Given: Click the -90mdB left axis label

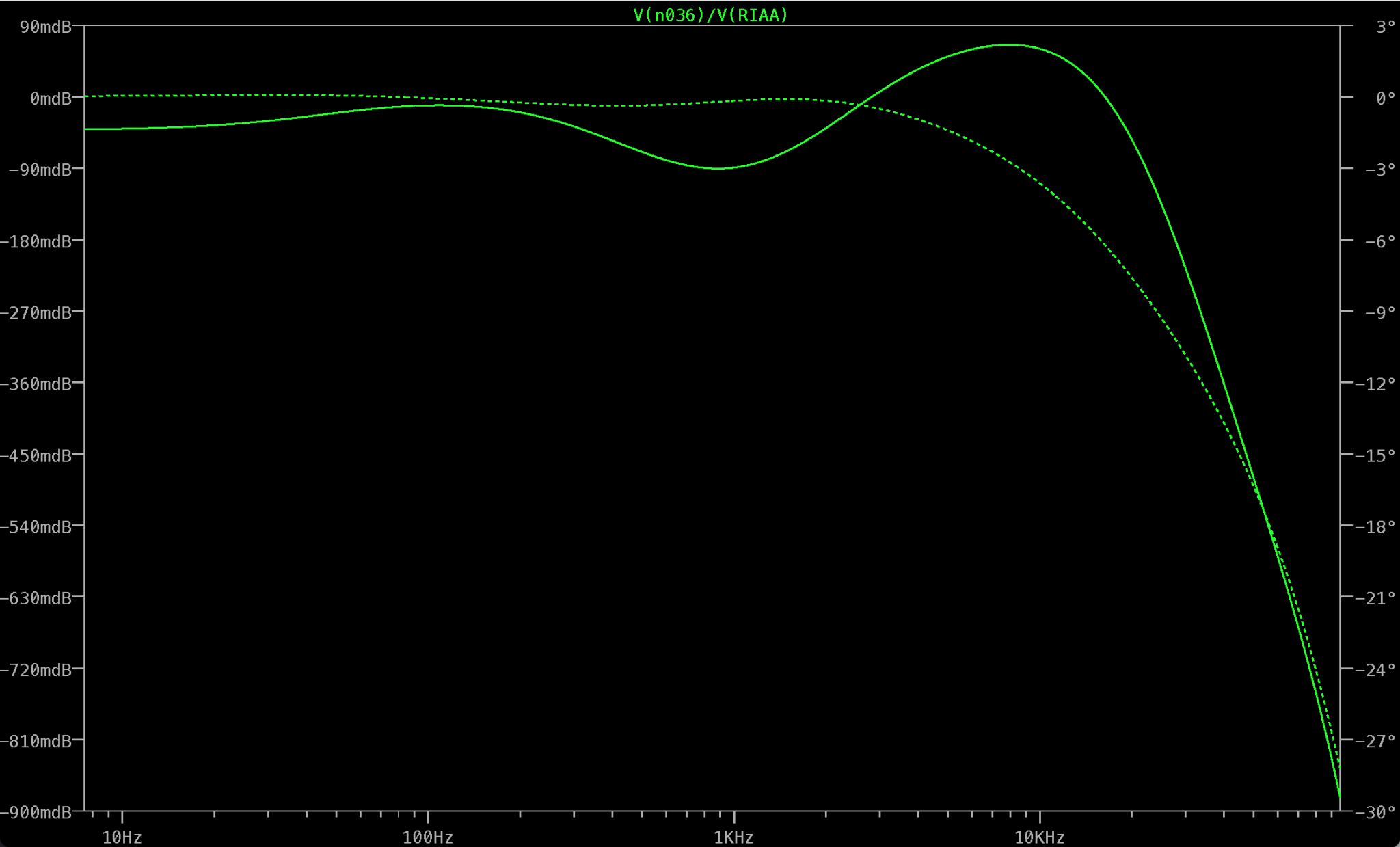Looking at the screenshot, I should pos(40,170).
